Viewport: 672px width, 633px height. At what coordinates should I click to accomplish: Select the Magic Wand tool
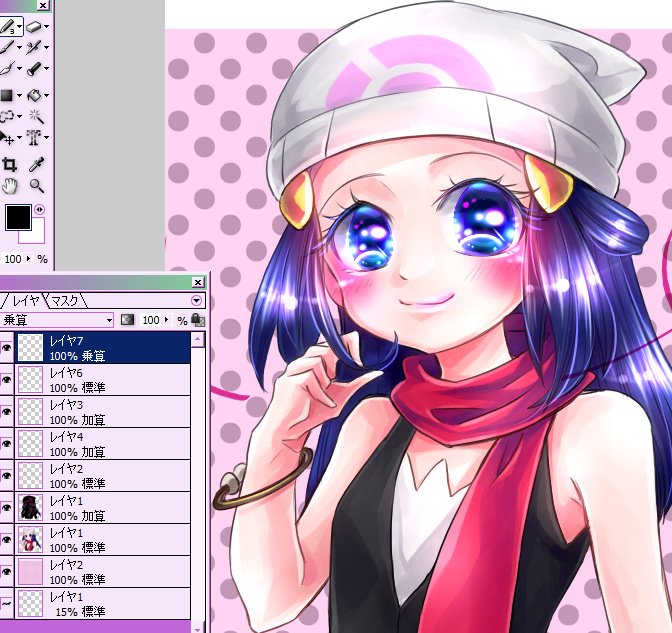pyautogui.click(x=35, y=116)
